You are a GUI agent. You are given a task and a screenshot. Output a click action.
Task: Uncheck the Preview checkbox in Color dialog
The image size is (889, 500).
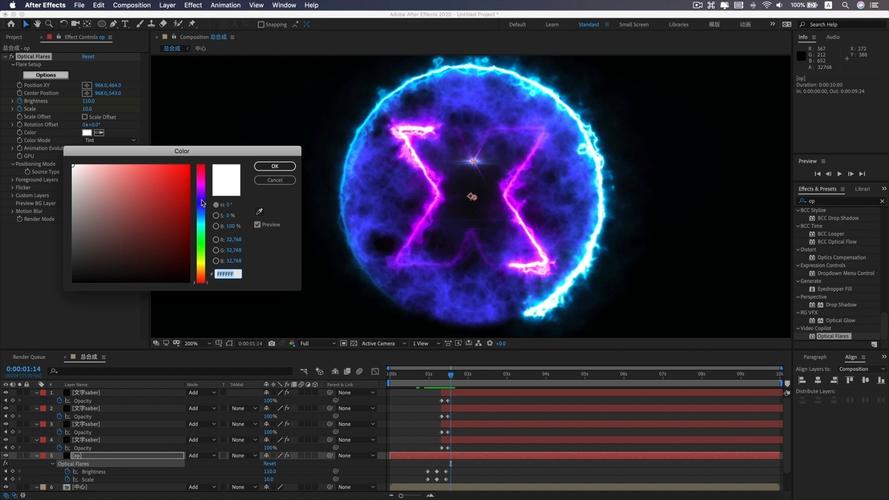tap(257, 224)
